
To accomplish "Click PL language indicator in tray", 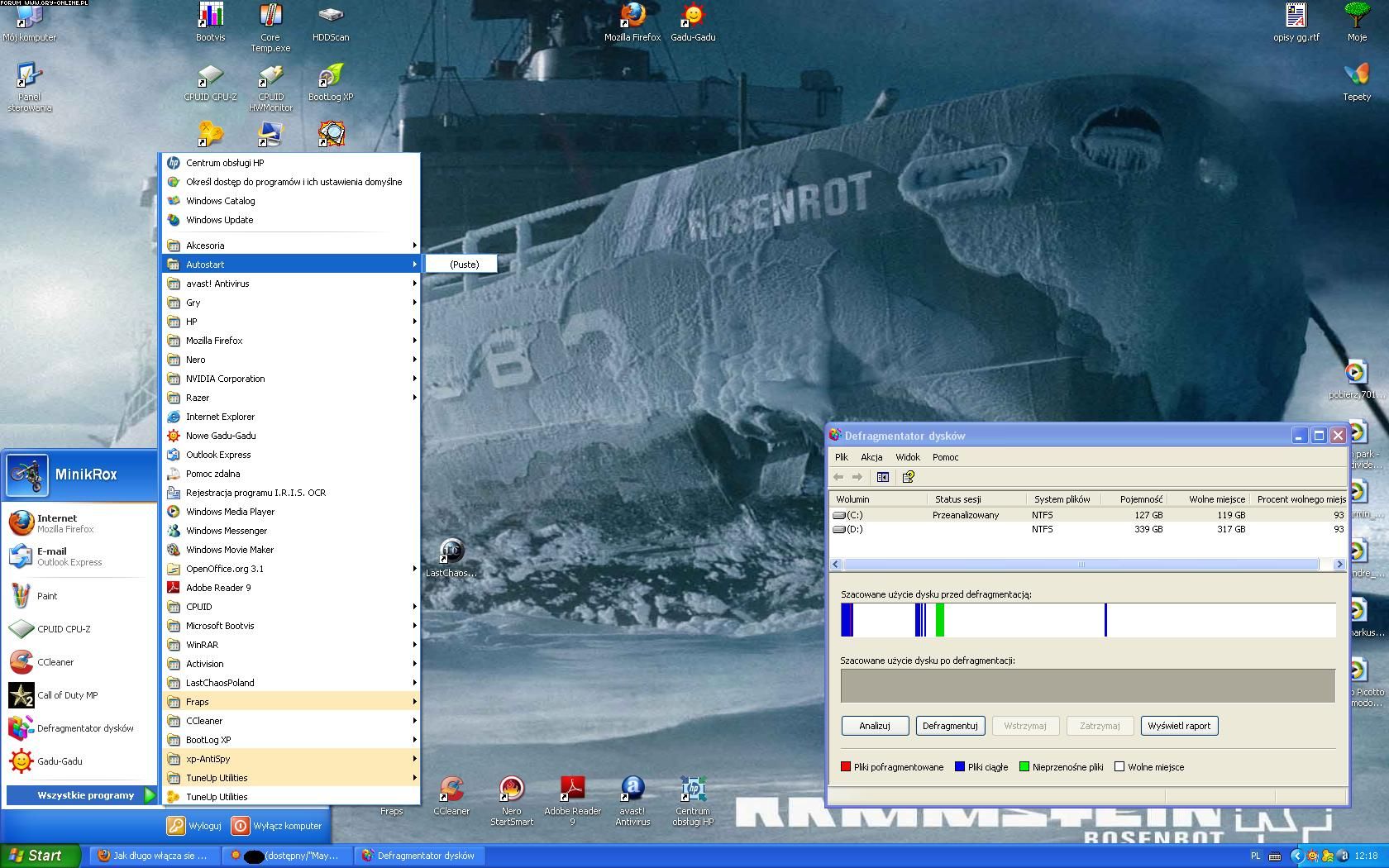I will coord(1256,856).
